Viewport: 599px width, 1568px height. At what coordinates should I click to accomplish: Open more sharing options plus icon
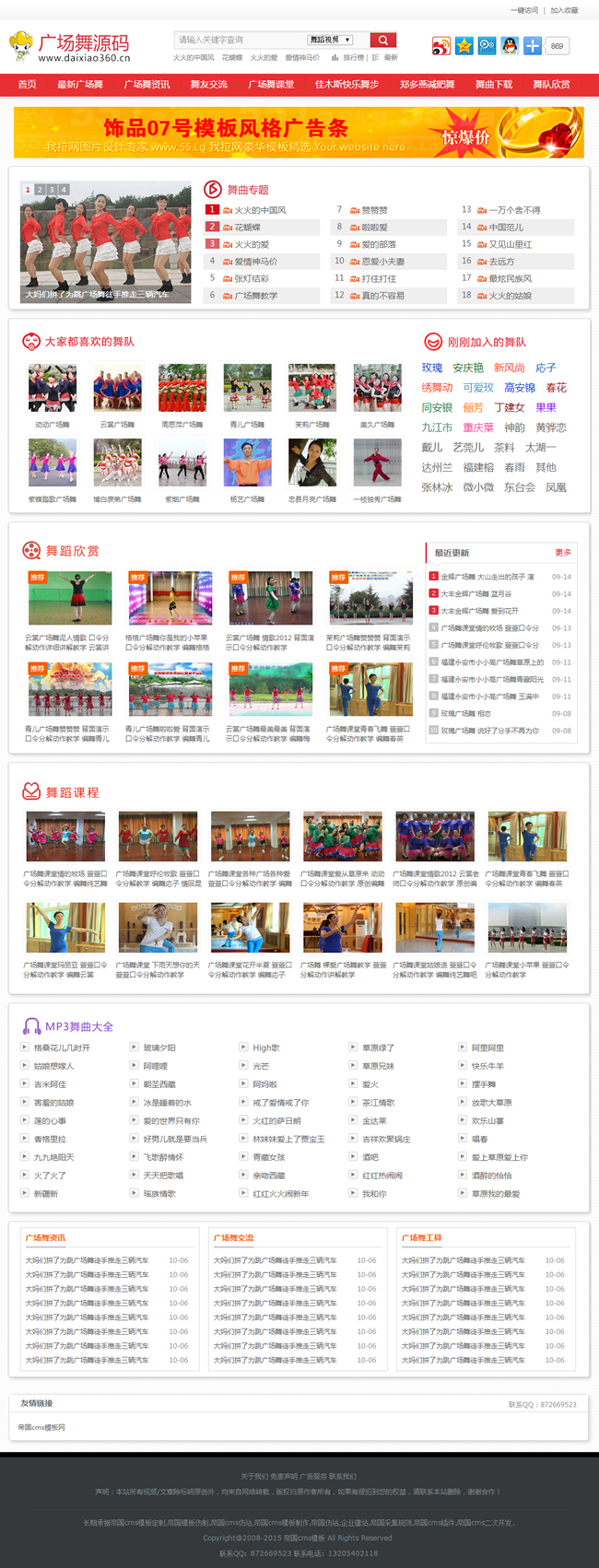pyautogui.click(x=533, y=46)
